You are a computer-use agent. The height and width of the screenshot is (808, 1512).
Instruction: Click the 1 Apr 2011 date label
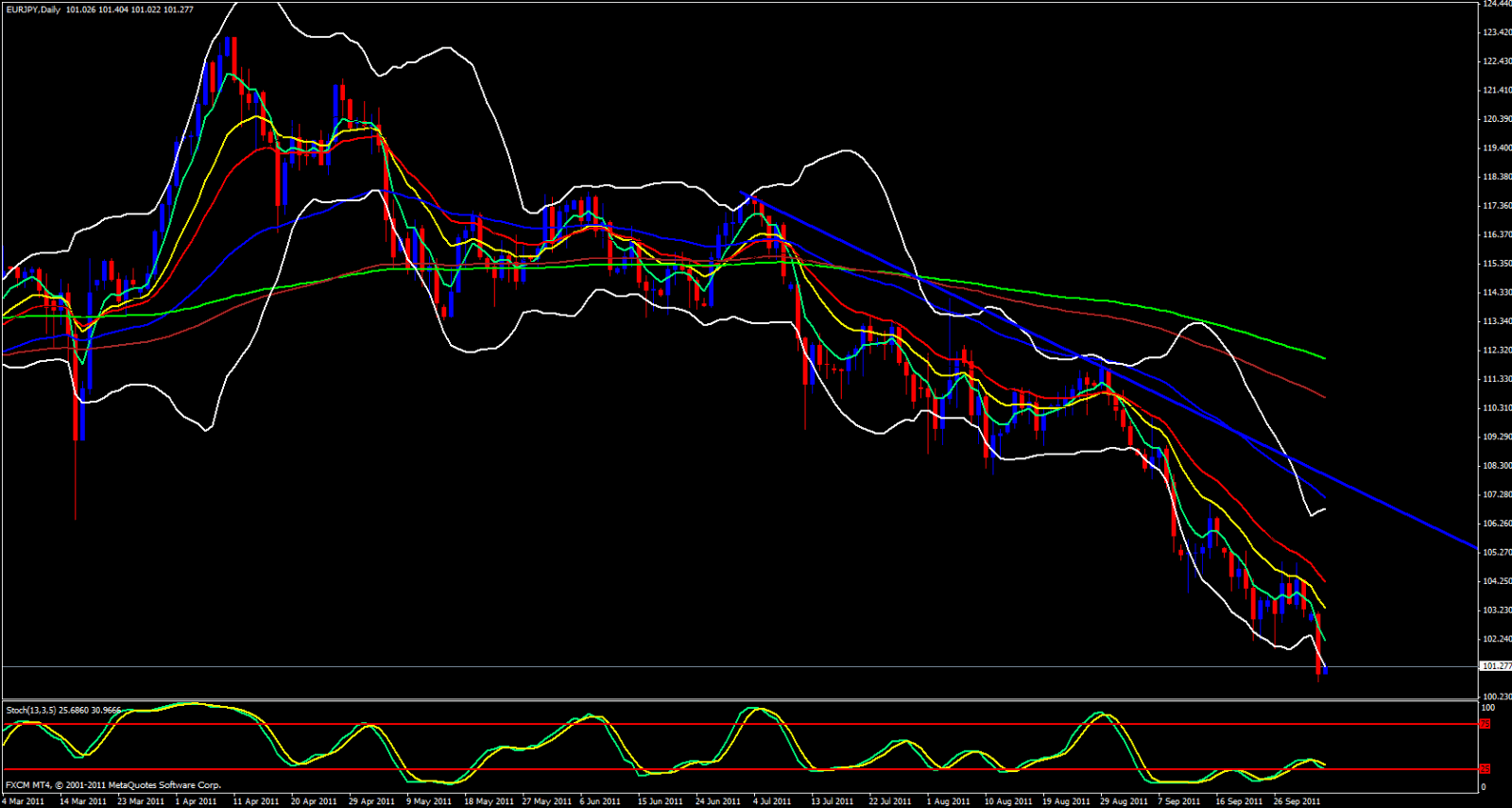pos(196,801)
